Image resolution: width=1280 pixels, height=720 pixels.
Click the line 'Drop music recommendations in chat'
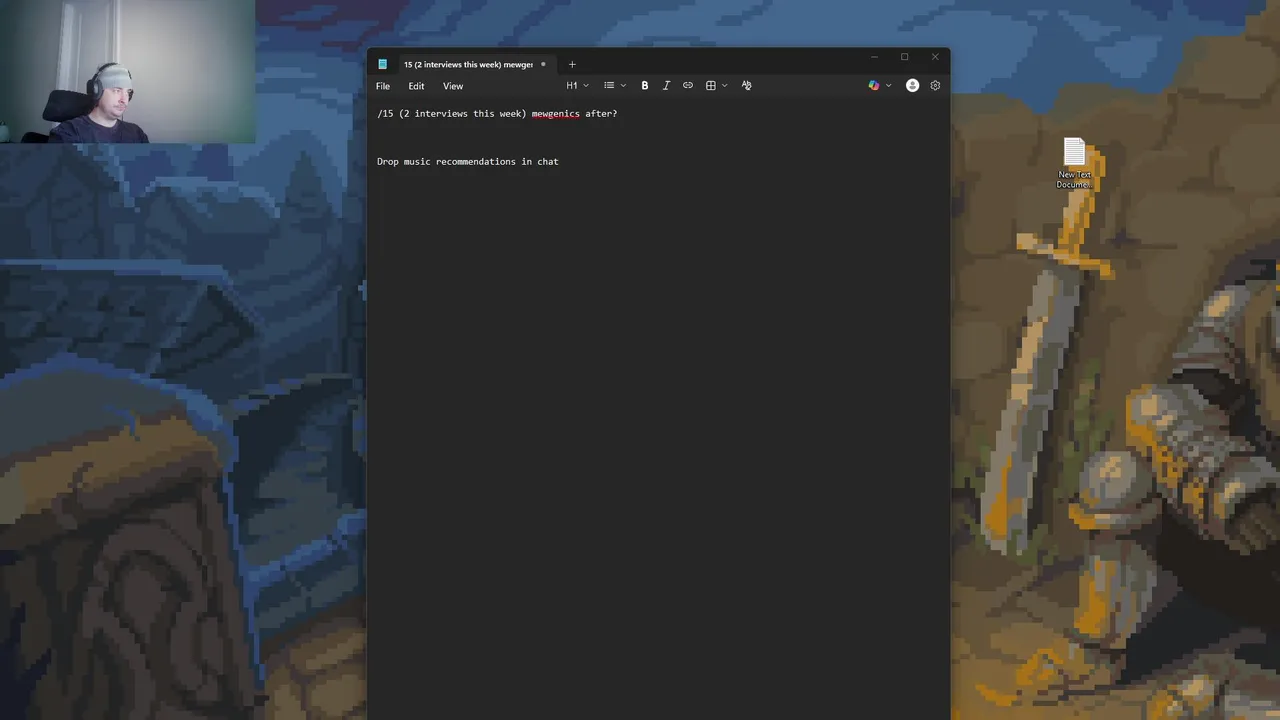point(468,162)
